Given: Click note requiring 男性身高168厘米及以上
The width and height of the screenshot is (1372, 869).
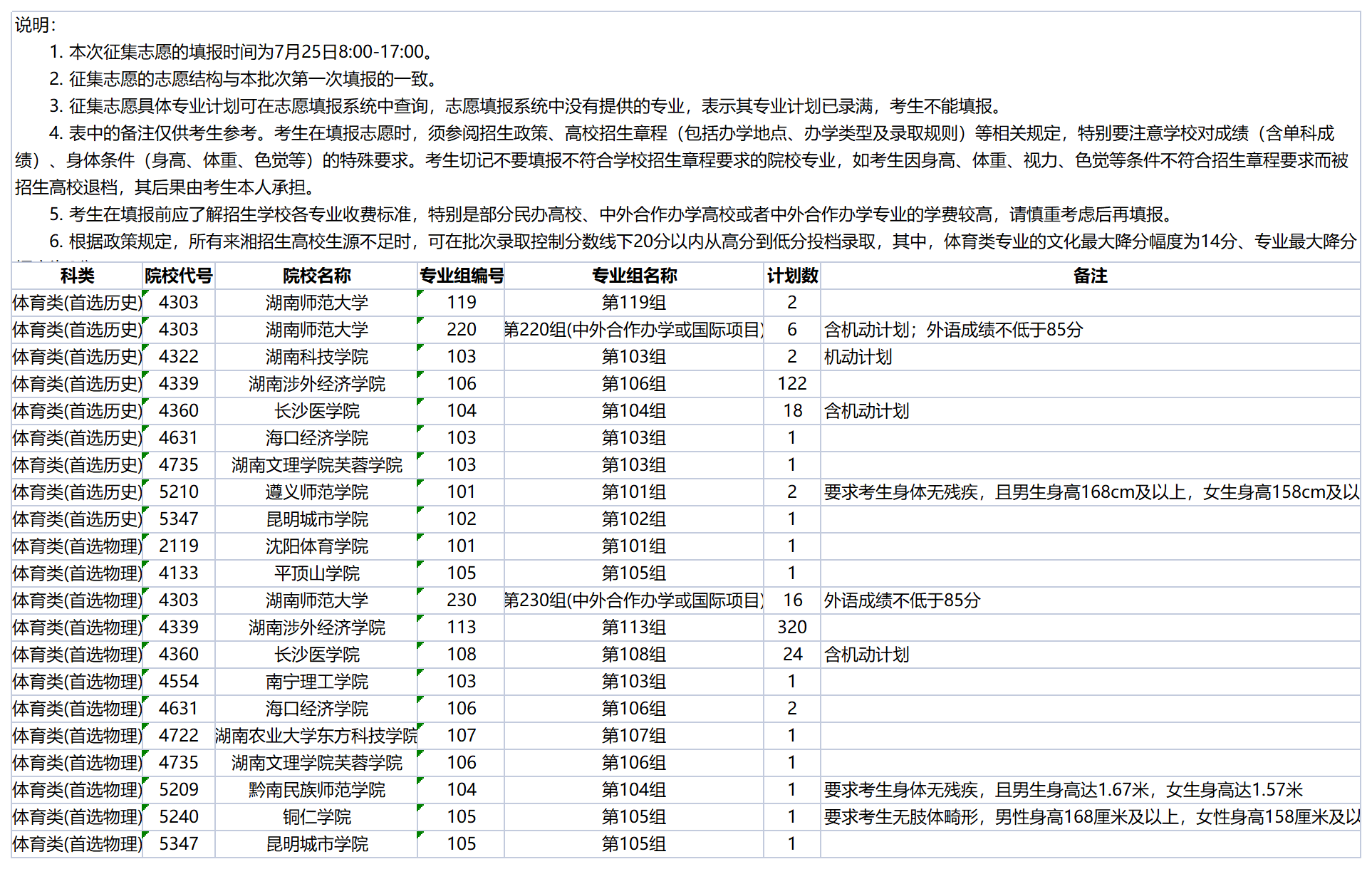Looking at the screenshot, I should click(x=1091, y=817).
